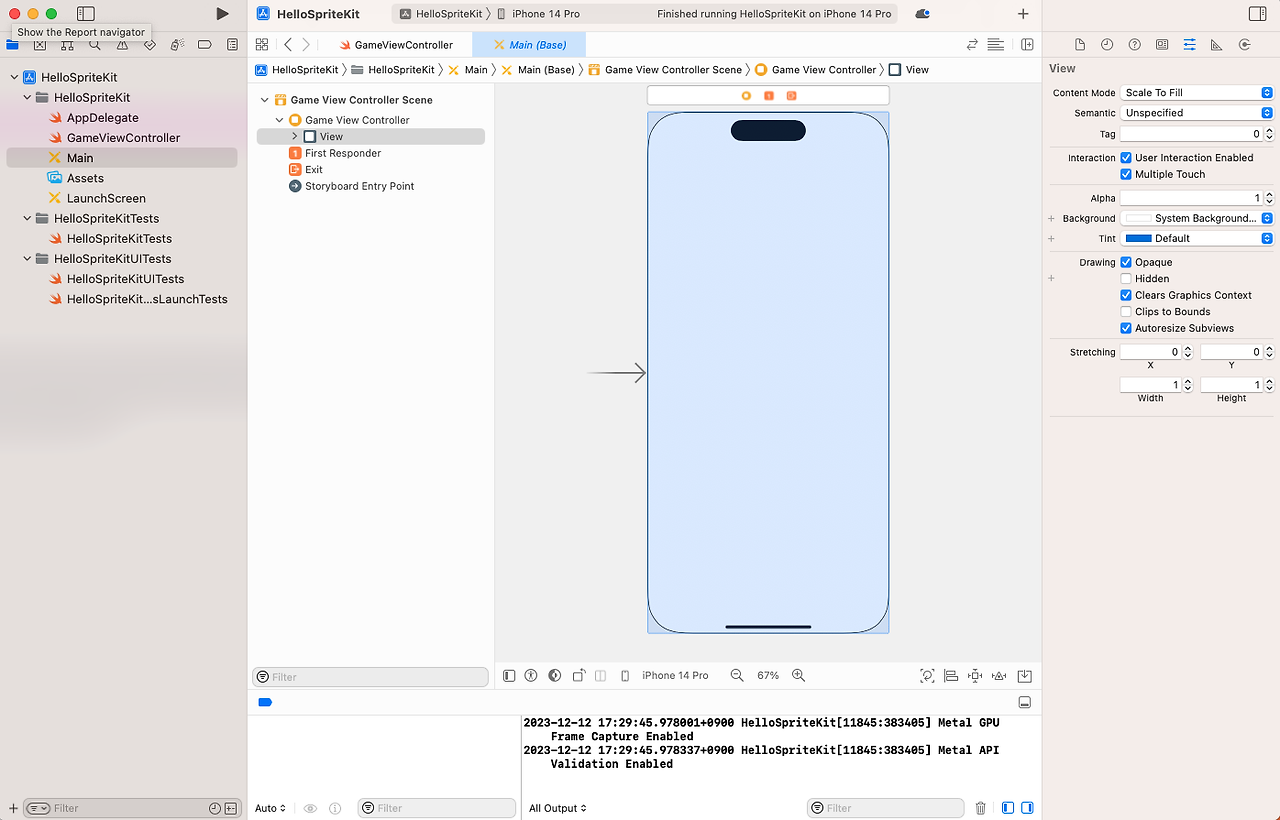The height and width of the screenshot is (820, 1280).
Task: Switch to the GameViewController tab
Action: (x=396, y=45)
